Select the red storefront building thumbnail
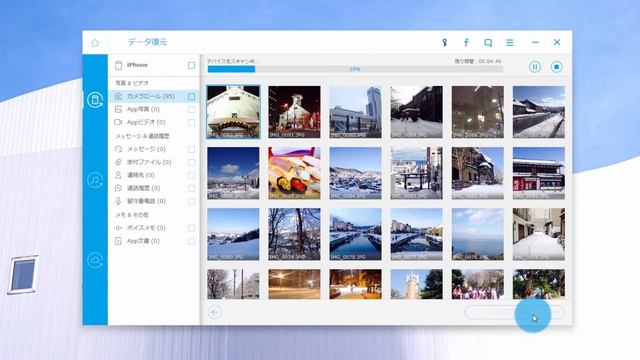The width and height of the screenshot is (640, 360). [x=539, y=173]
